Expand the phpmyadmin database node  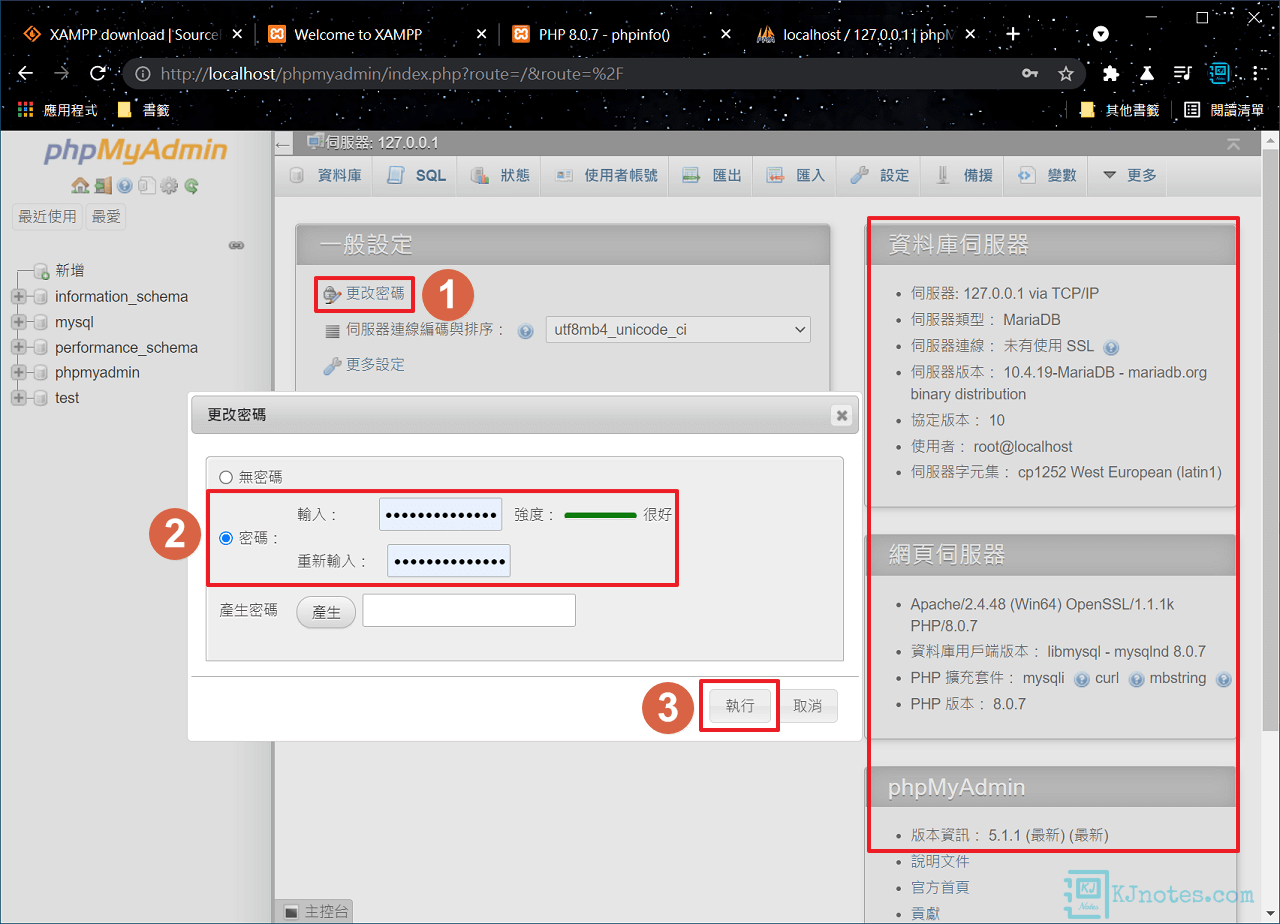[18, 372]
